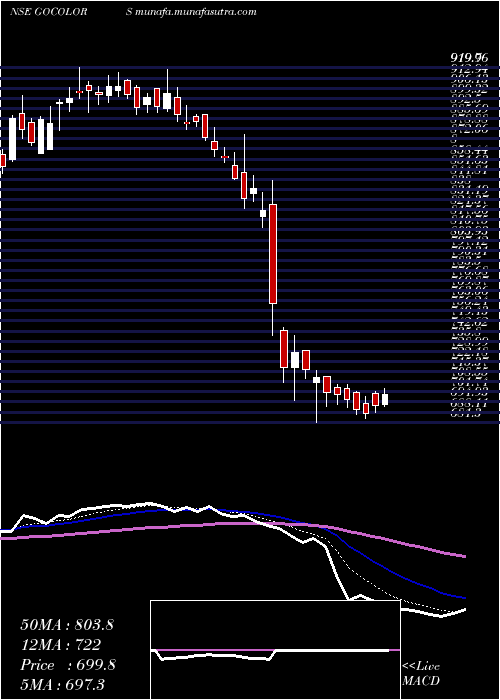Click the 919.76 top price label
This screenshot has height=700, width=500.
468,58
